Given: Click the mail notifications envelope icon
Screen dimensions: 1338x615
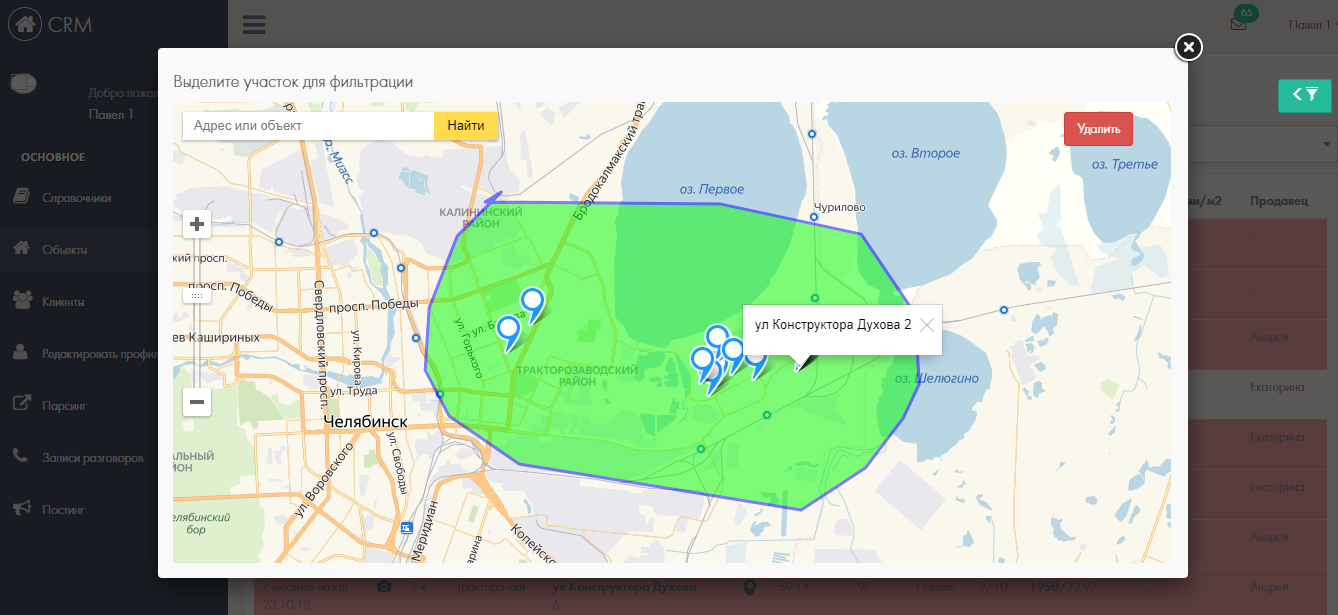Looking at the screenshot, I should 1238,25.
